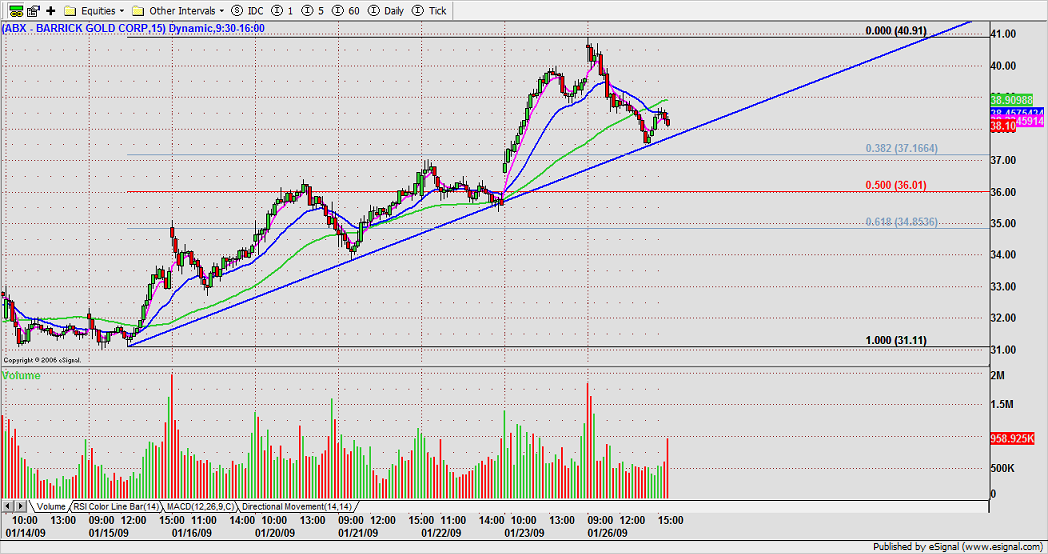Click the 1.5M volume axis value
The width and height of the screenshot is (1048, 554).
click(1003, 405)
